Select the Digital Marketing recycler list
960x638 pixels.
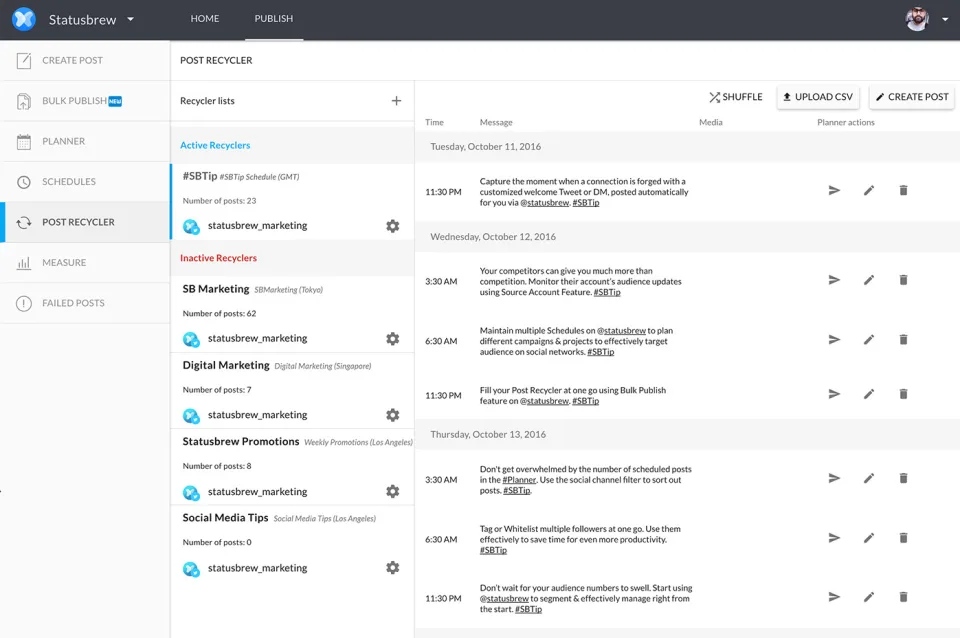(293, 390)
